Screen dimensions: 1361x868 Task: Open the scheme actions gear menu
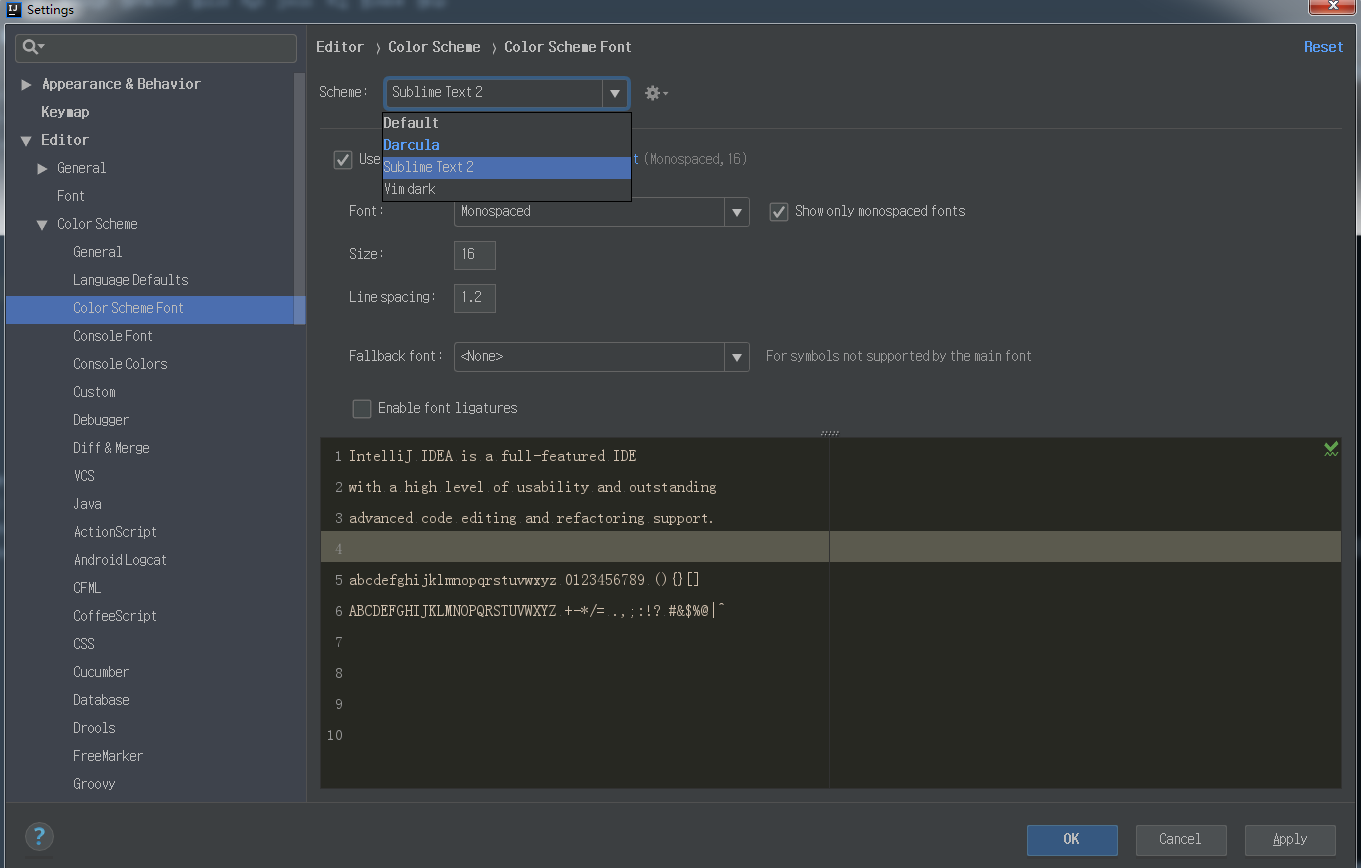[x=656, y=93]
